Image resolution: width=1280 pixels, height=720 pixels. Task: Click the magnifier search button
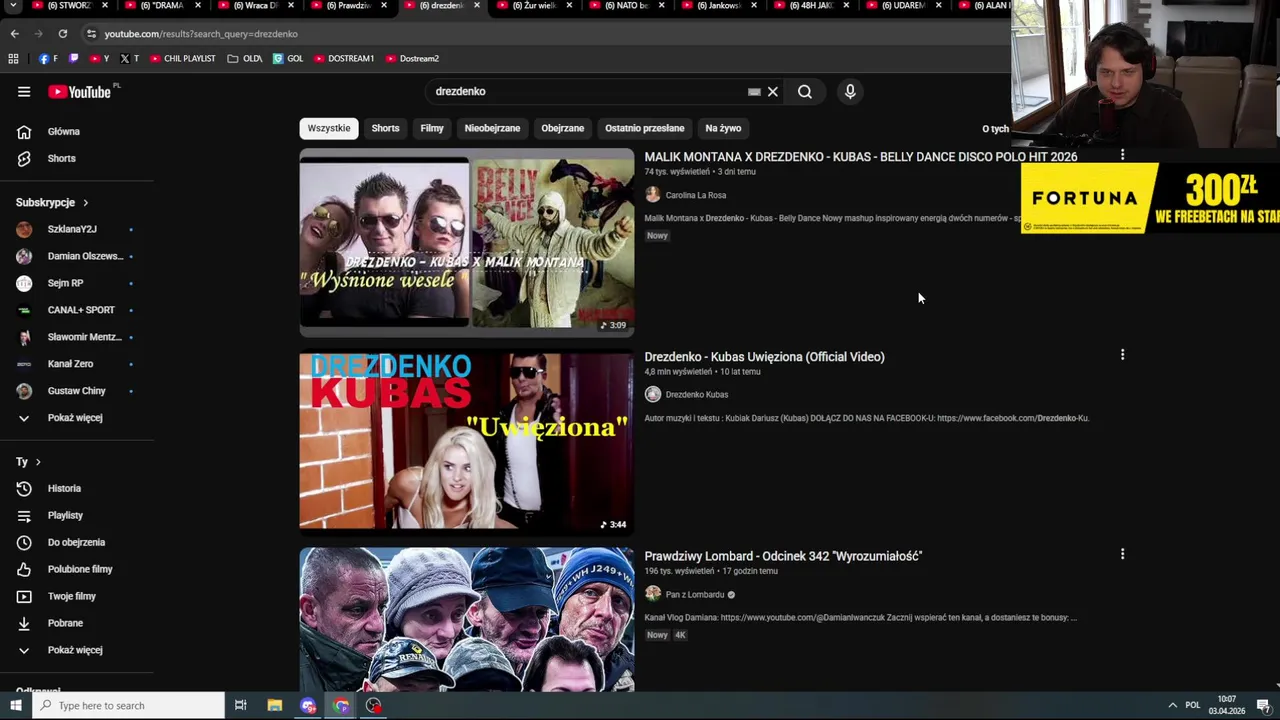(805, 92)
